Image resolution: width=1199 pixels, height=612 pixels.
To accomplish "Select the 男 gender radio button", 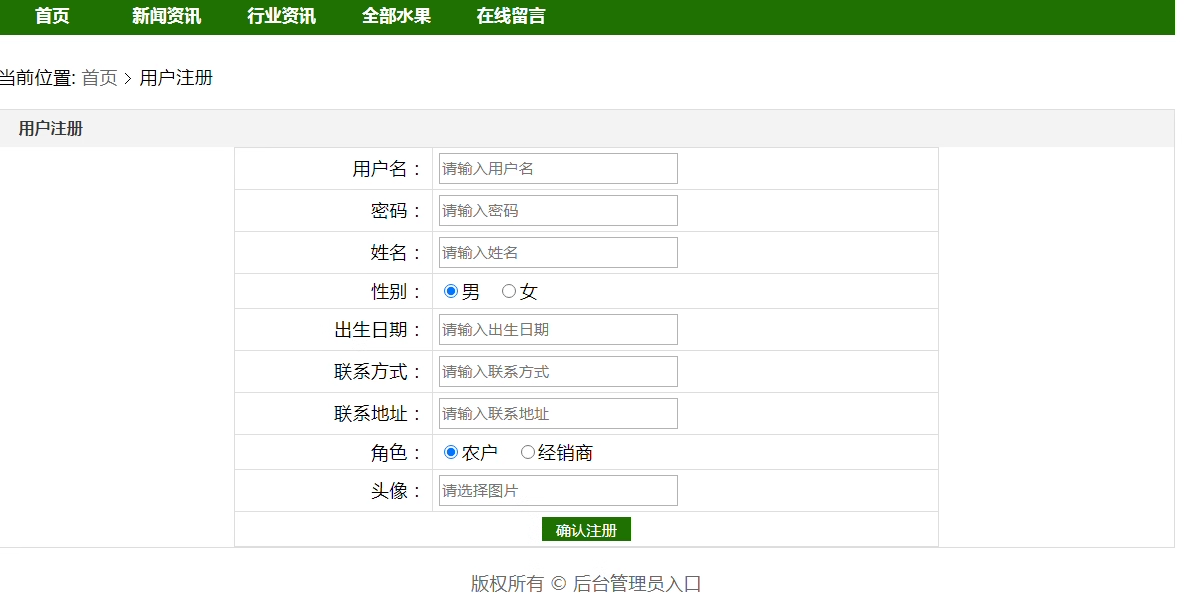I will tap(451, 292).
